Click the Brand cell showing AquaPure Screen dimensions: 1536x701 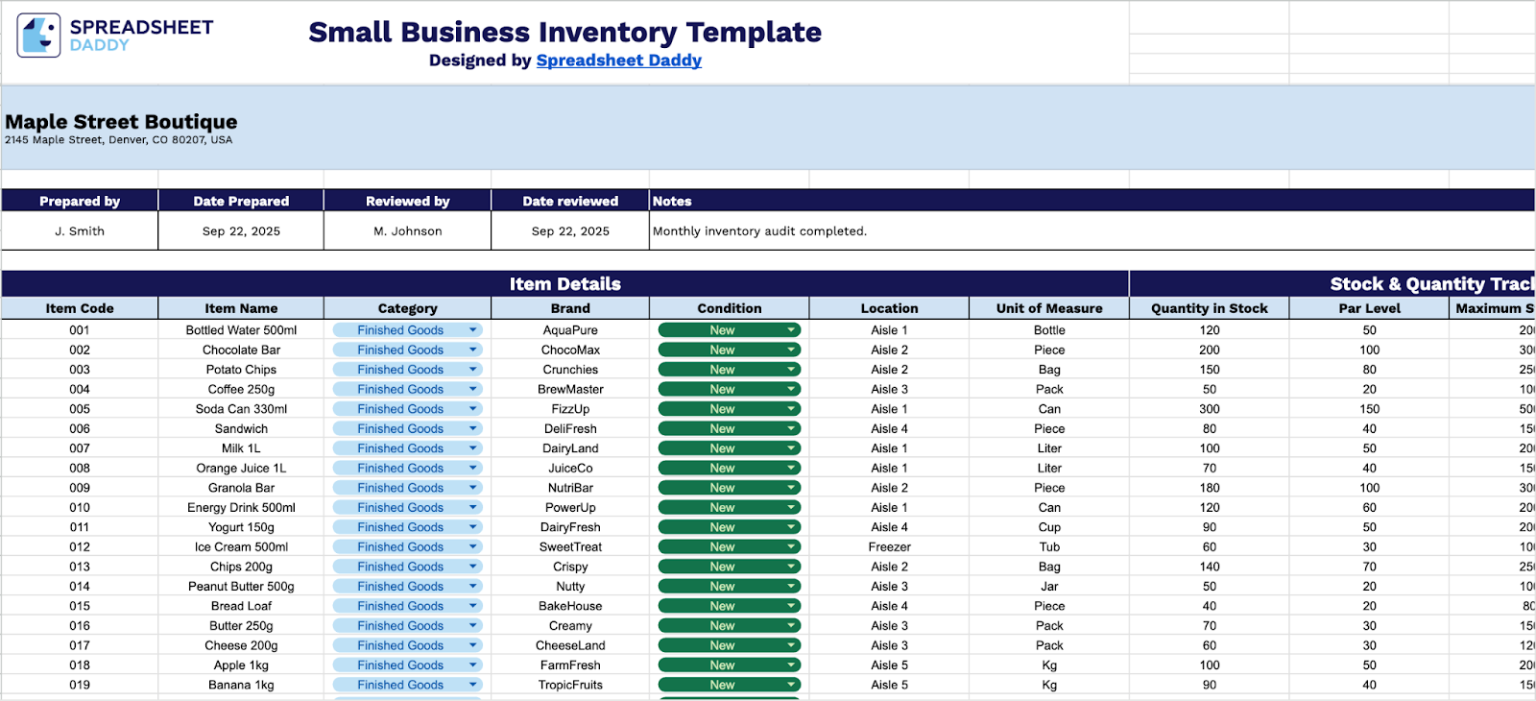point(569,330)
